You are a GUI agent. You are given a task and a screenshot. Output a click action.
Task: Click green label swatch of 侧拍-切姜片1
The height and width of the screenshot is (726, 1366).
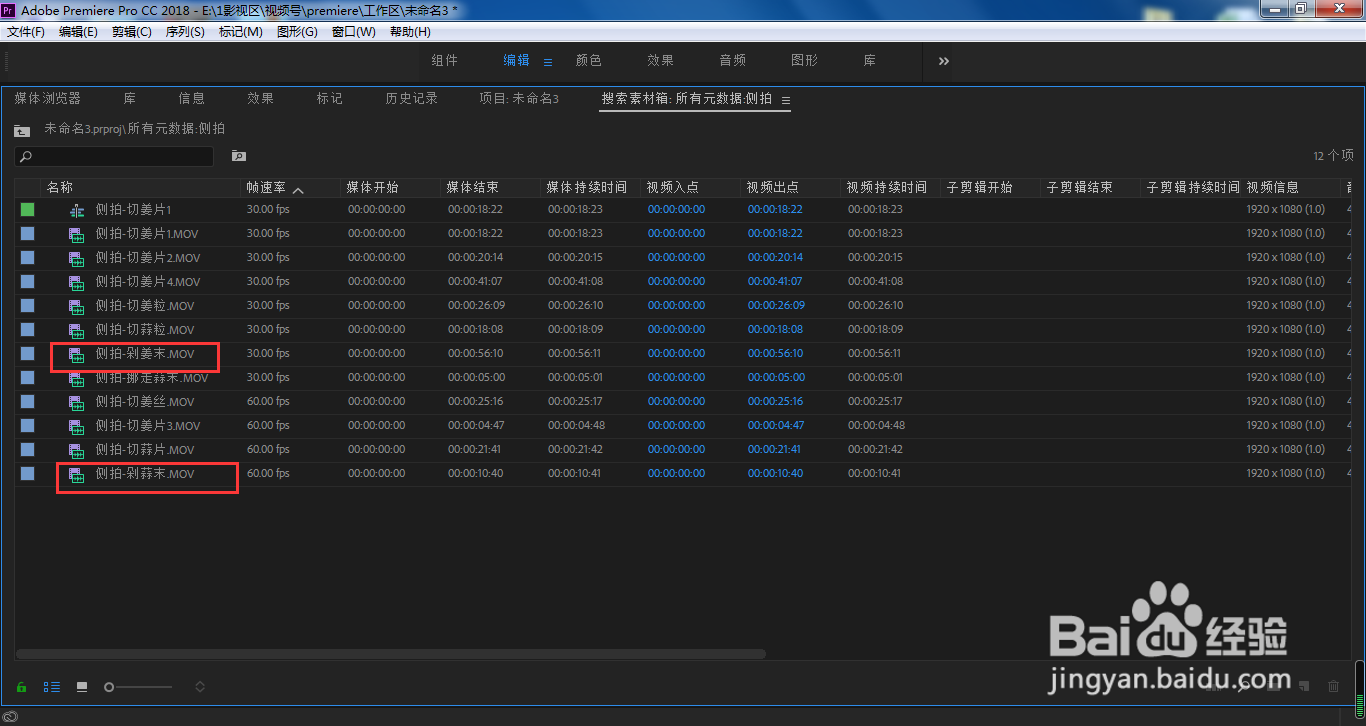point(27,210)
